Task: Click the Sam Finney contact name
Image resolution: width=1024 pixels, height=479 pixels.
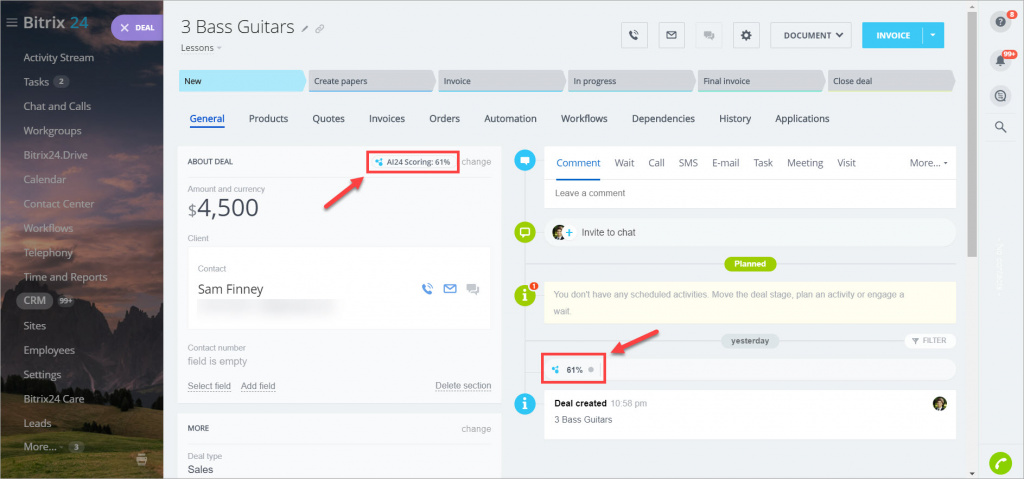Action: [x=231, y=289]
